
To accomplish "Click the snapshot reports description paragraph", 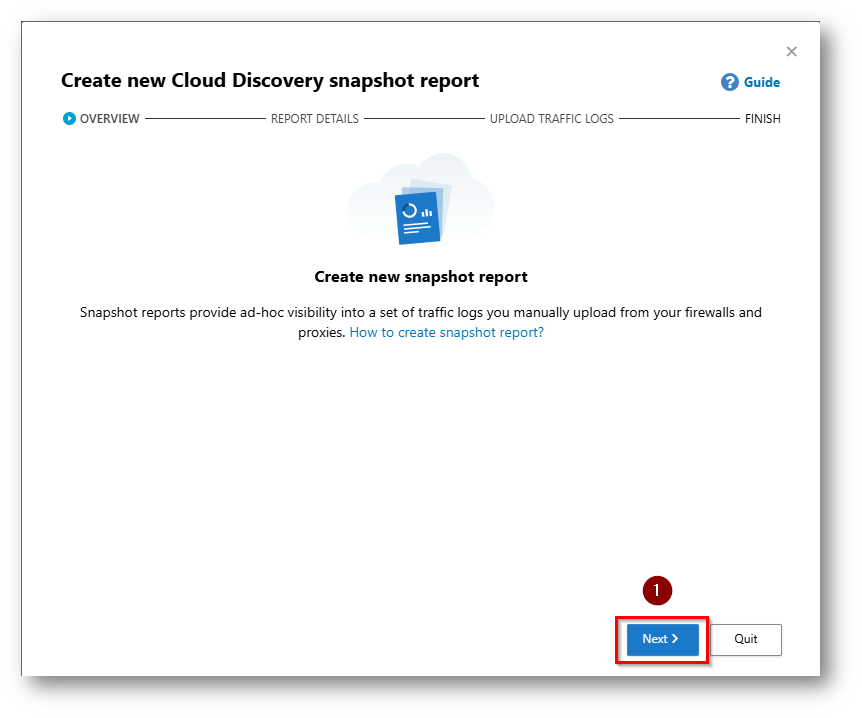I will click(420, 313).
